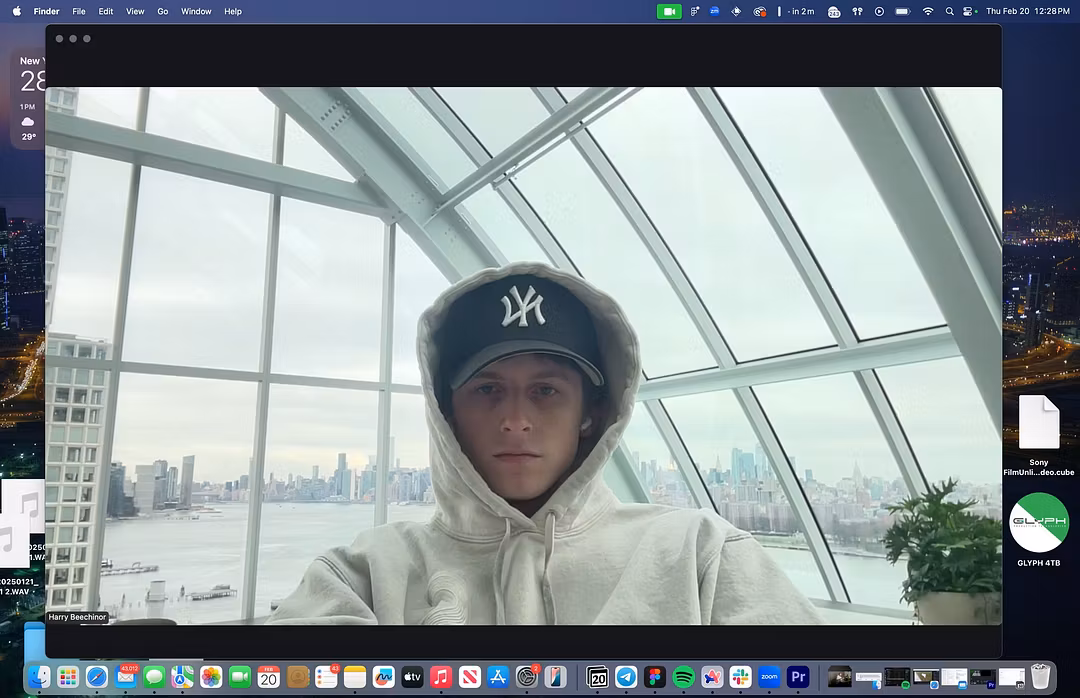1080x698 pixels.
Task: Open FaceTime from the dock
Action: (x=240, y=677)
